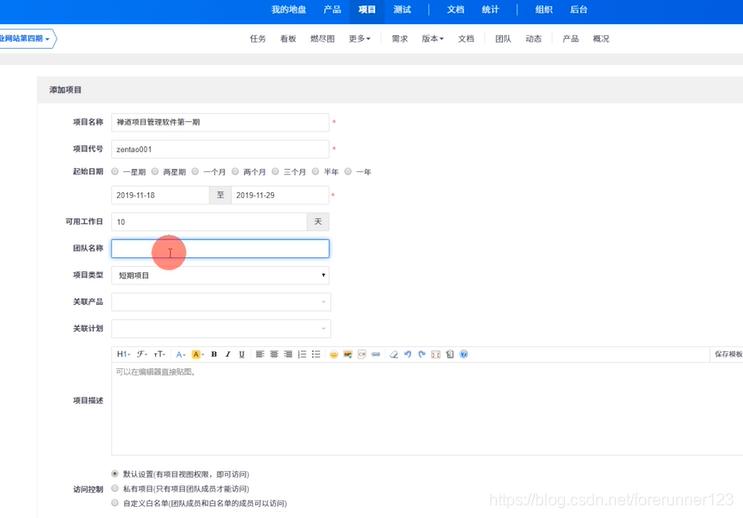Select the 一年 duration radio
This screenshot has height=518, width=743.
[348, 172]
